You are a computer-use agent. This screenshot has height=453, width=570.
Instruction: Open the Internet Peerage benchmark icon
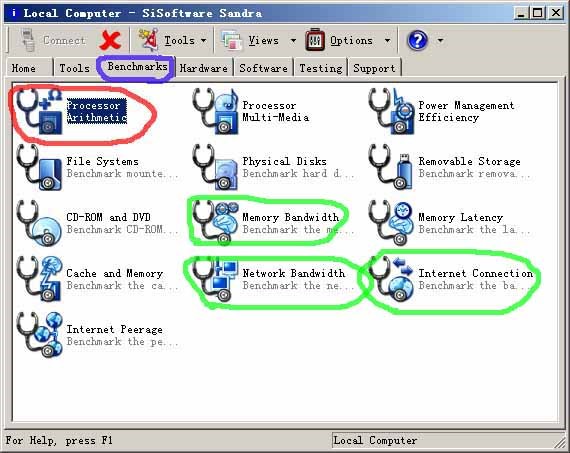click(x=40, y=335)
